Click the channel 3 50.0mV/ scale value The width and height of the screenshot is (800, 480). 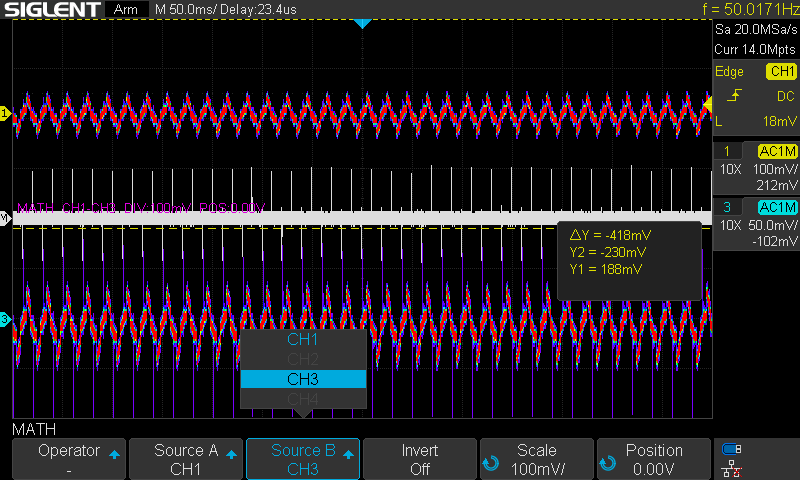pos(773,225)
